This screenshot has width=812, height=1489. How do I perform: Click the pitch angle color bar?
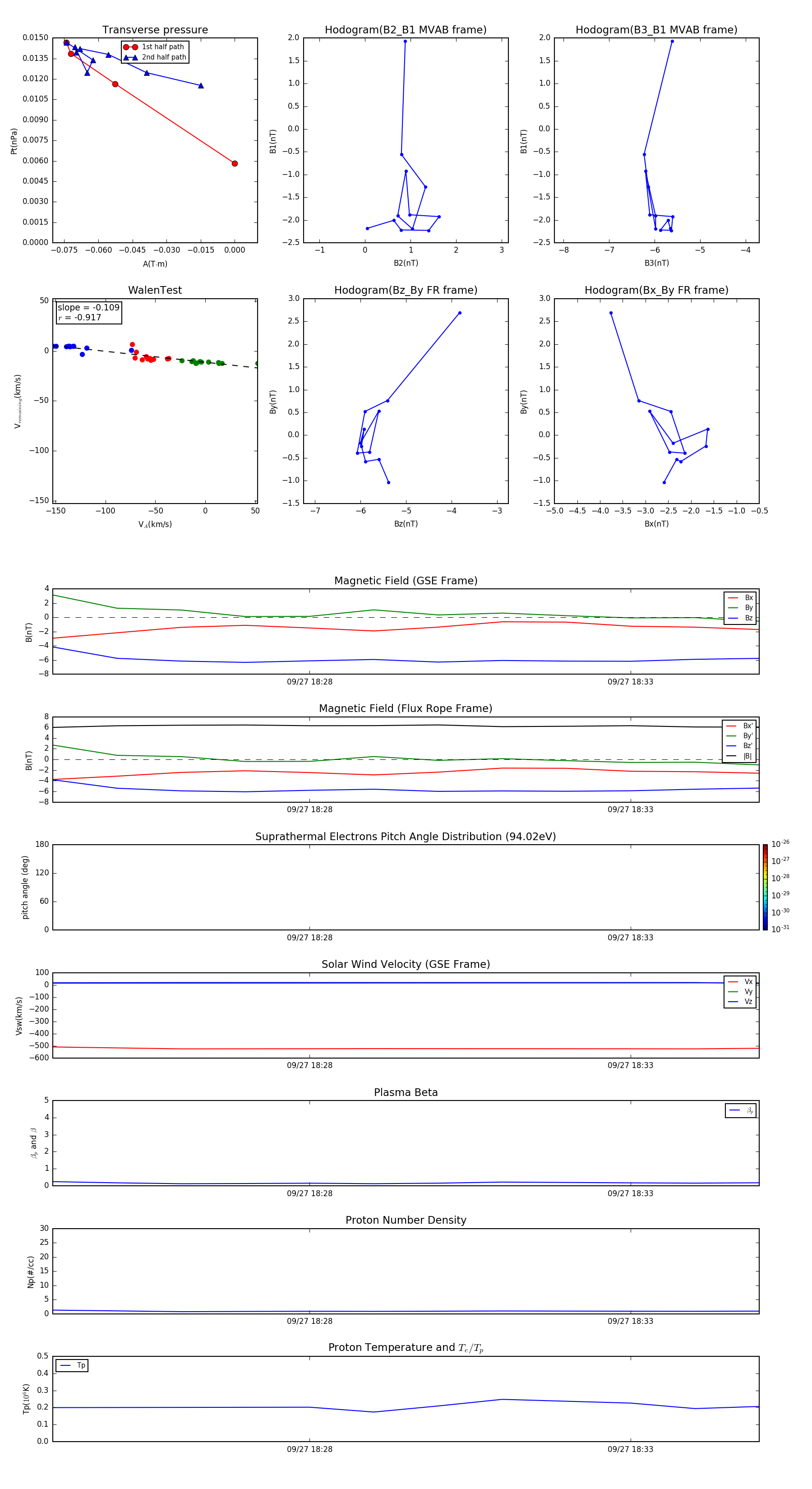[x=765, y=887]
